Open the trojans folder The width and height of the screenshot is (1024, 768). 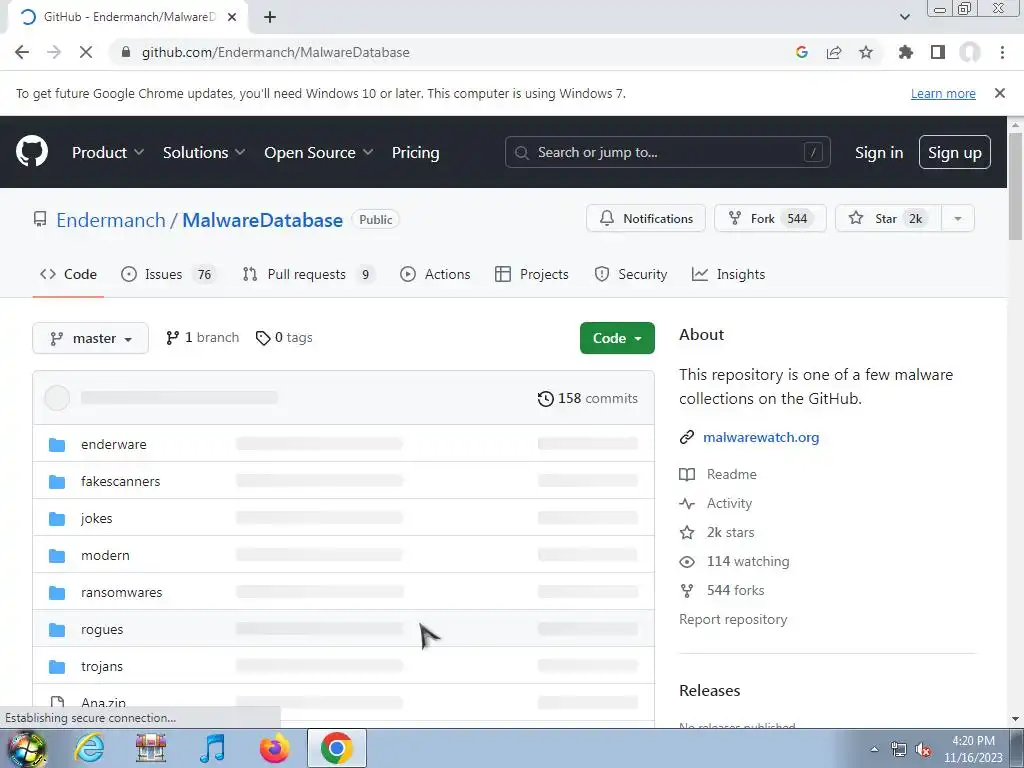tap(102, 666)
